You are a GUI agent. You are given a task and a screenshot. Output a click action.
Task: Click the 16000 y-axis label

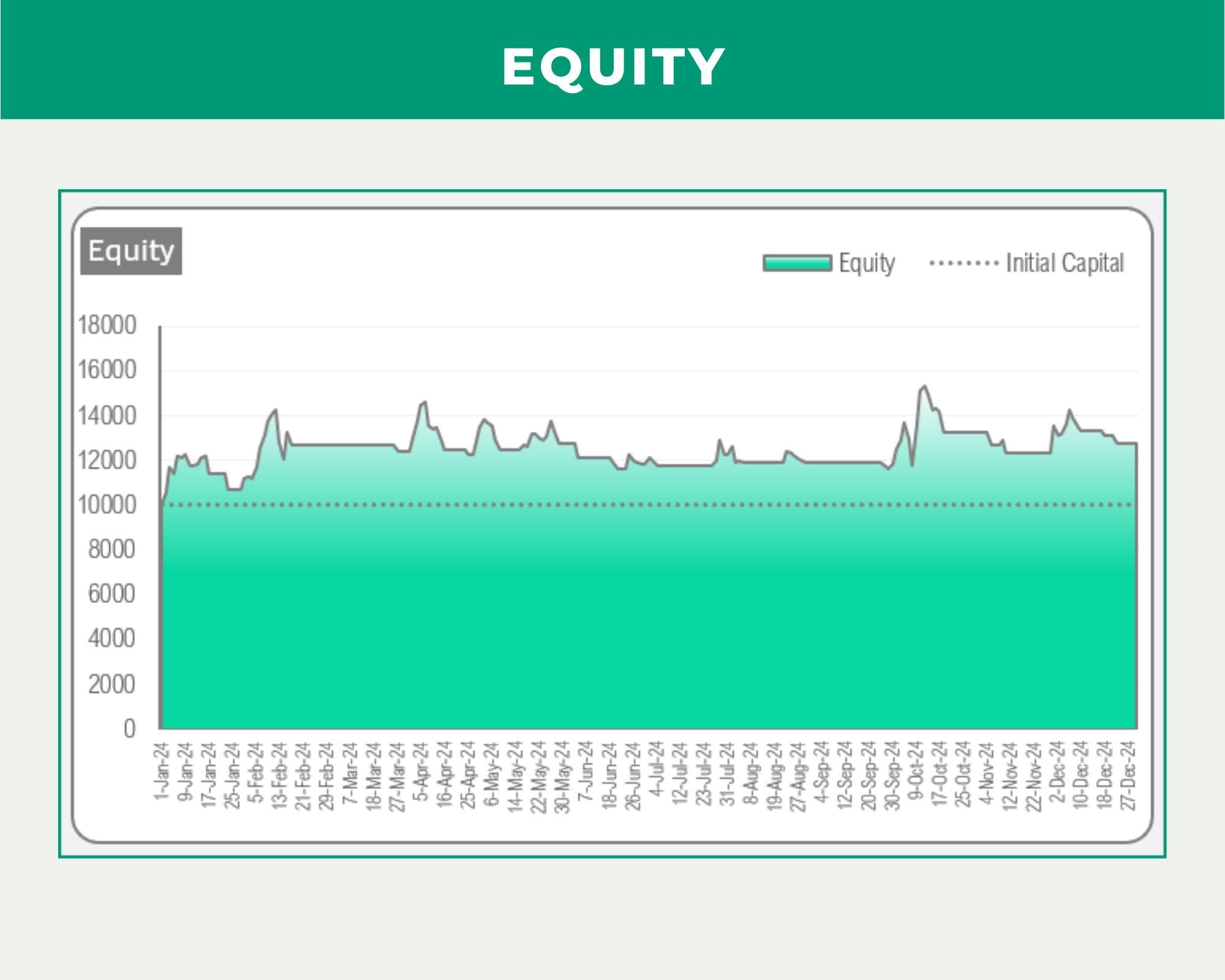point(107,371)
